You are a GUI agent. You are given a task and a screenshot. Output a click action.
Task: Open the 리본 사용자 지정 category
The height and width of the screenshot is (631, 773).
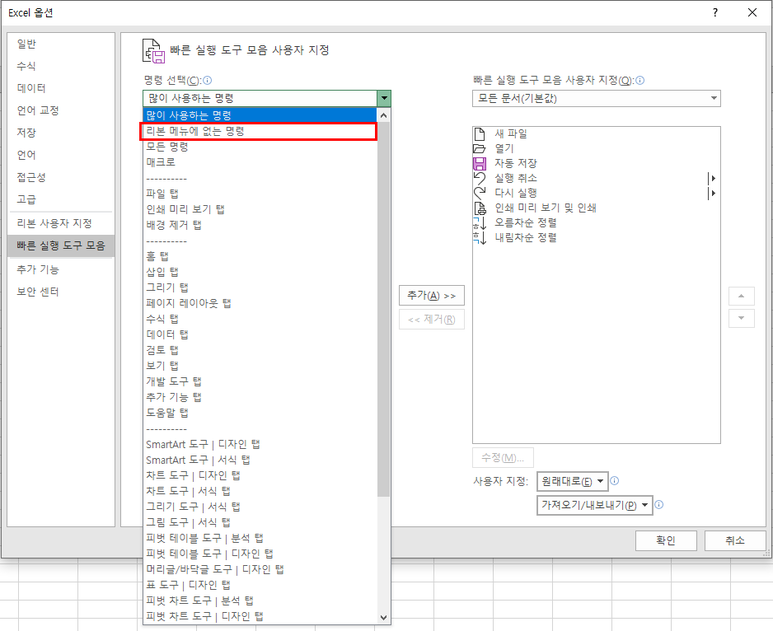tap(61, 223)
